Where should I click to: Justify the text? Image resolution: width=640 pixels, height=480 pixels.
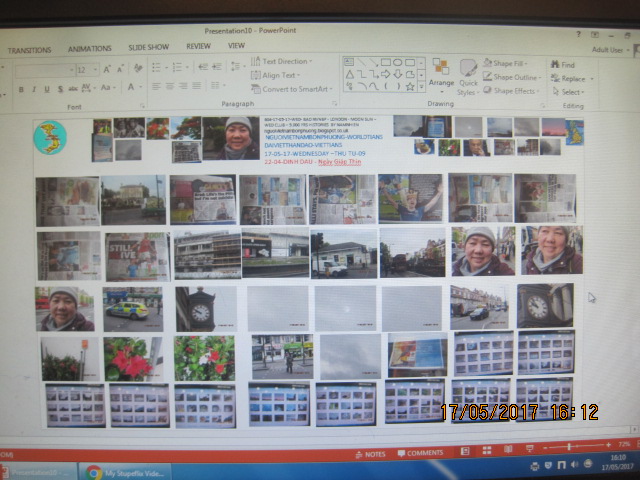pos(197,85)
